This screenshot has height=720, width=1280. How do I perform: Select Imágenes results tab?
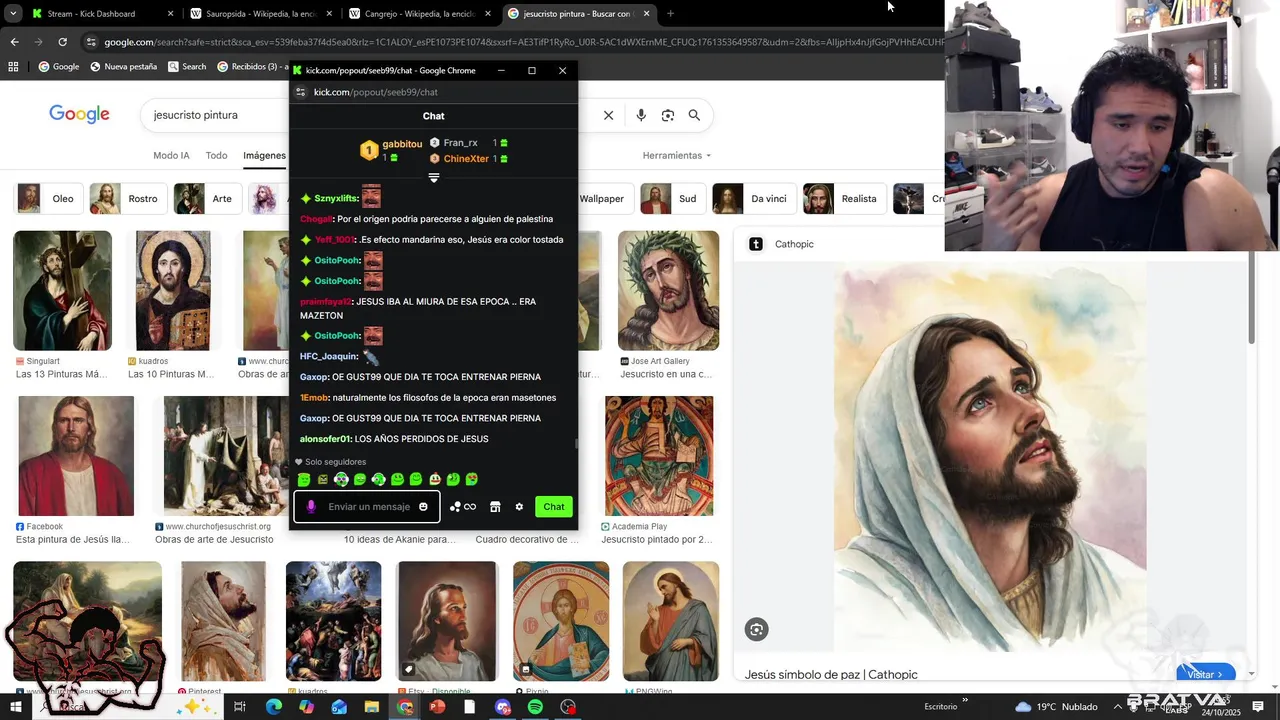pos(264,155)
